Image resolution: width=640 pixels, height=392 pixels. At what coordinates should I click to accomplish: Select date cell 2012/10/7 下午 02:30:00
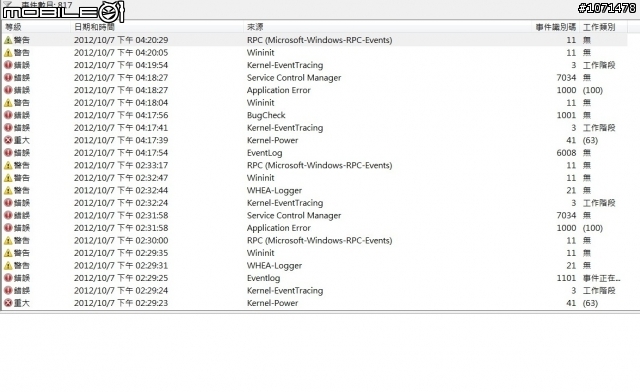[121, 241]
